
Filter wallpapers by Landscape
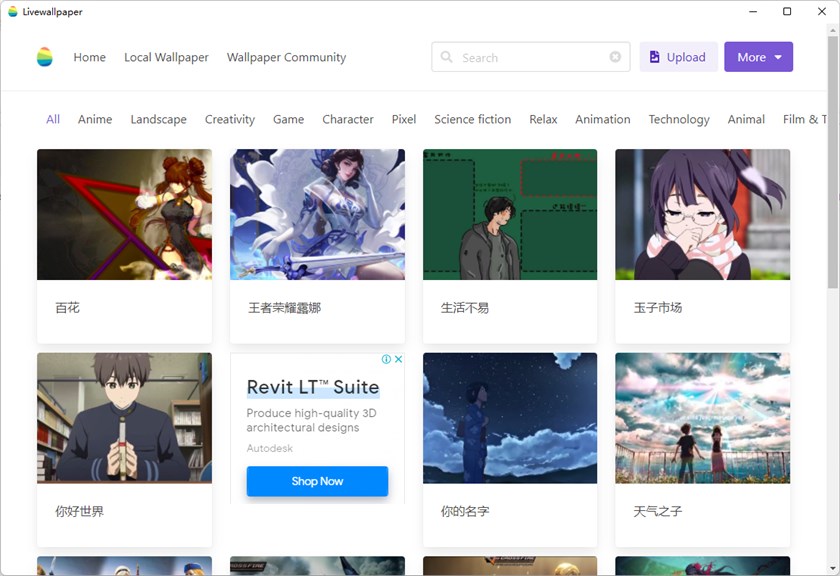point(159,119)
